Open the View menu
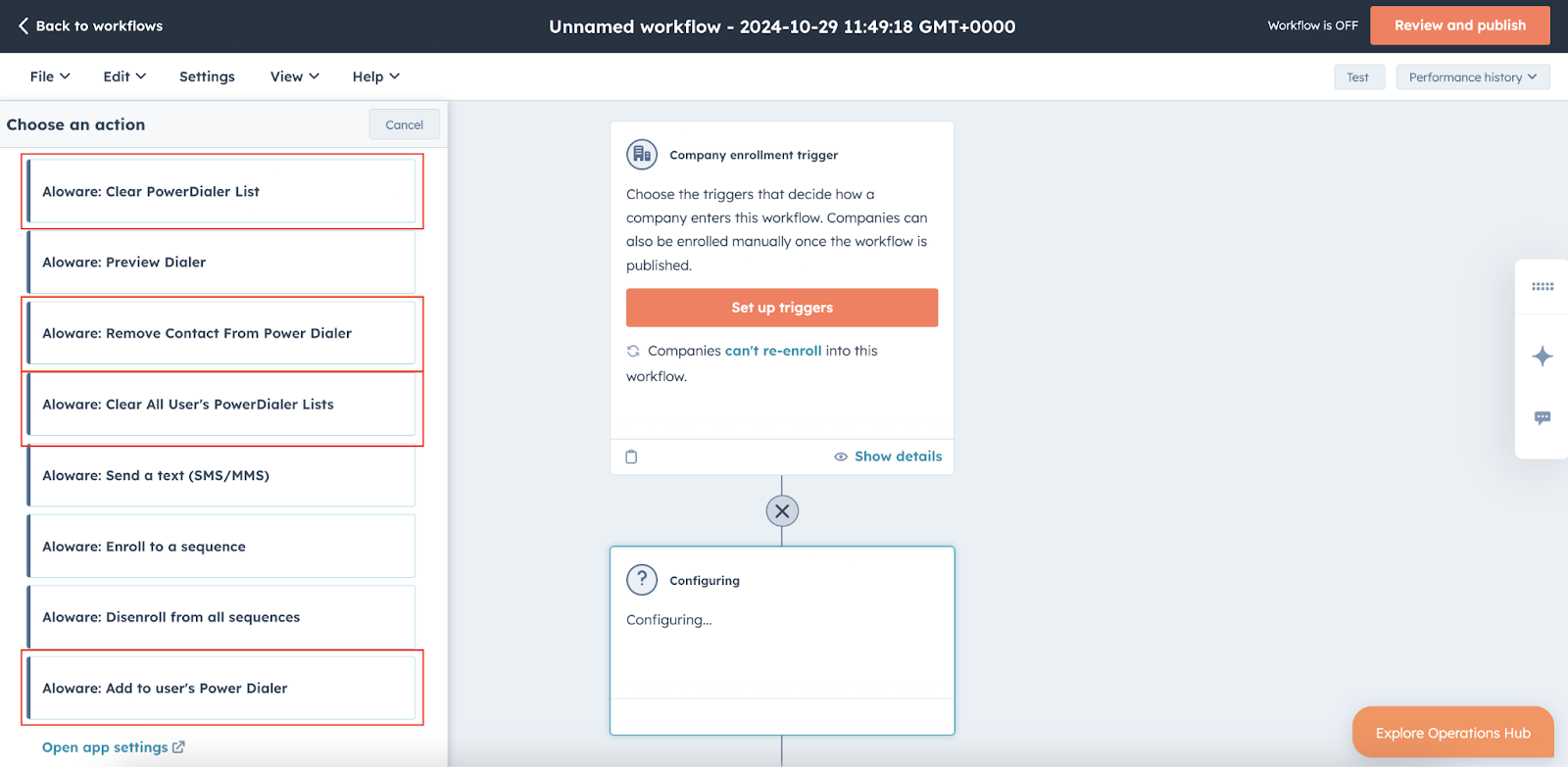This screenshot has height=767, width=1568. tap(295, 76)
